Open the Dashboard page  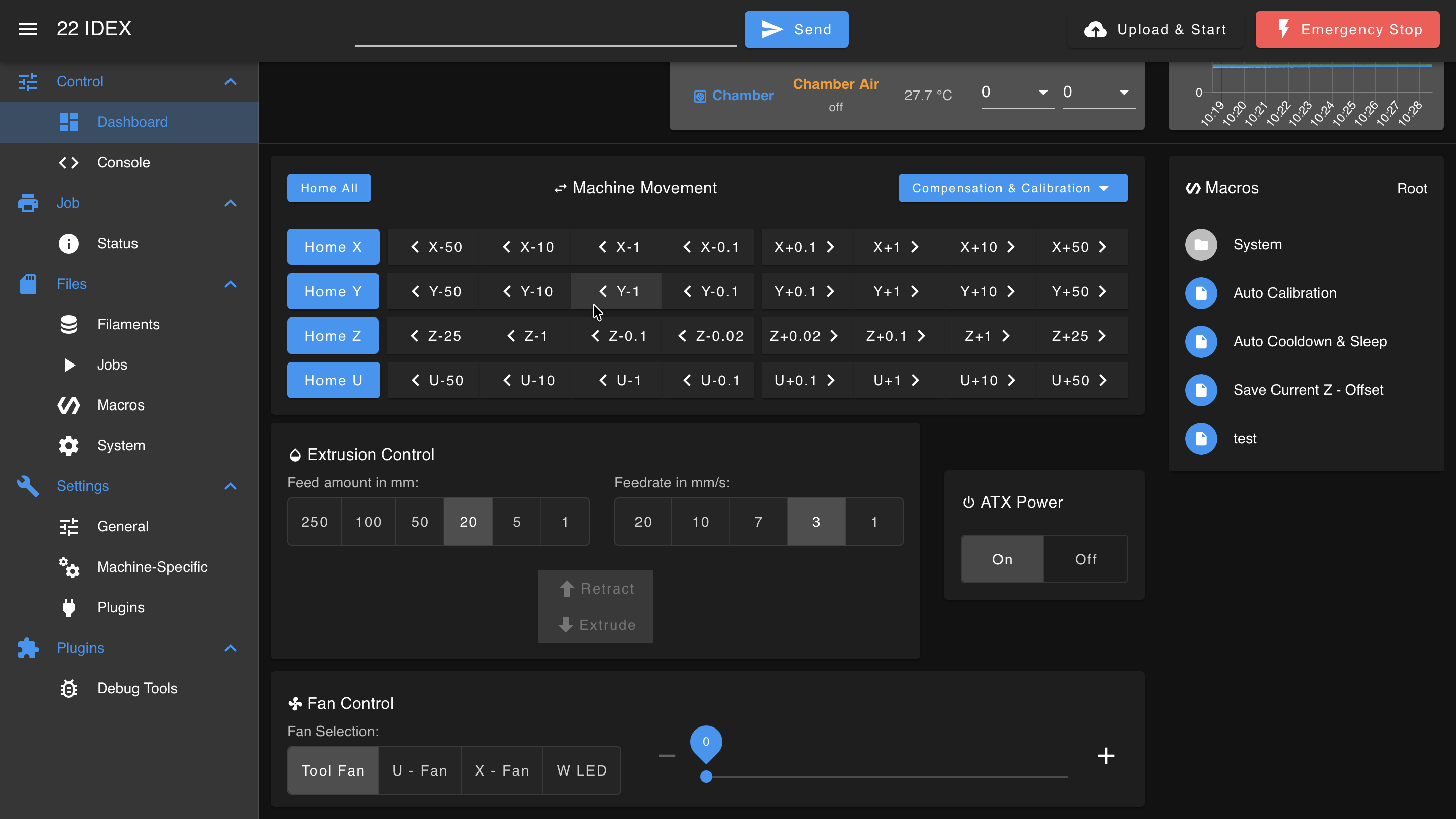129,122
